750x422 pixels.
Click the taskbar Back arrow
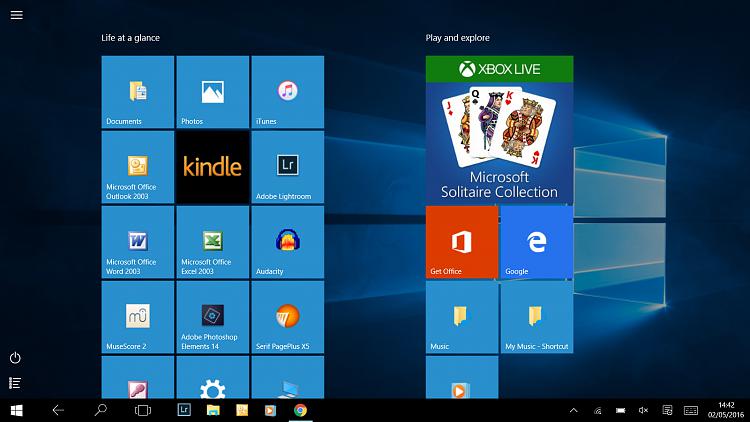pyautogui.click(x=58, y=410)
